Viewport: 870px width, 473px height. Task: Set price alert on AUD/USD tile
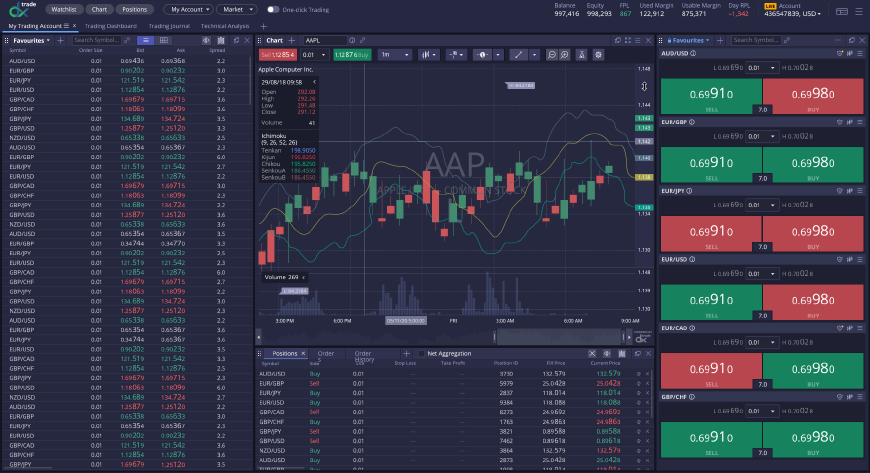coord(839,54)
